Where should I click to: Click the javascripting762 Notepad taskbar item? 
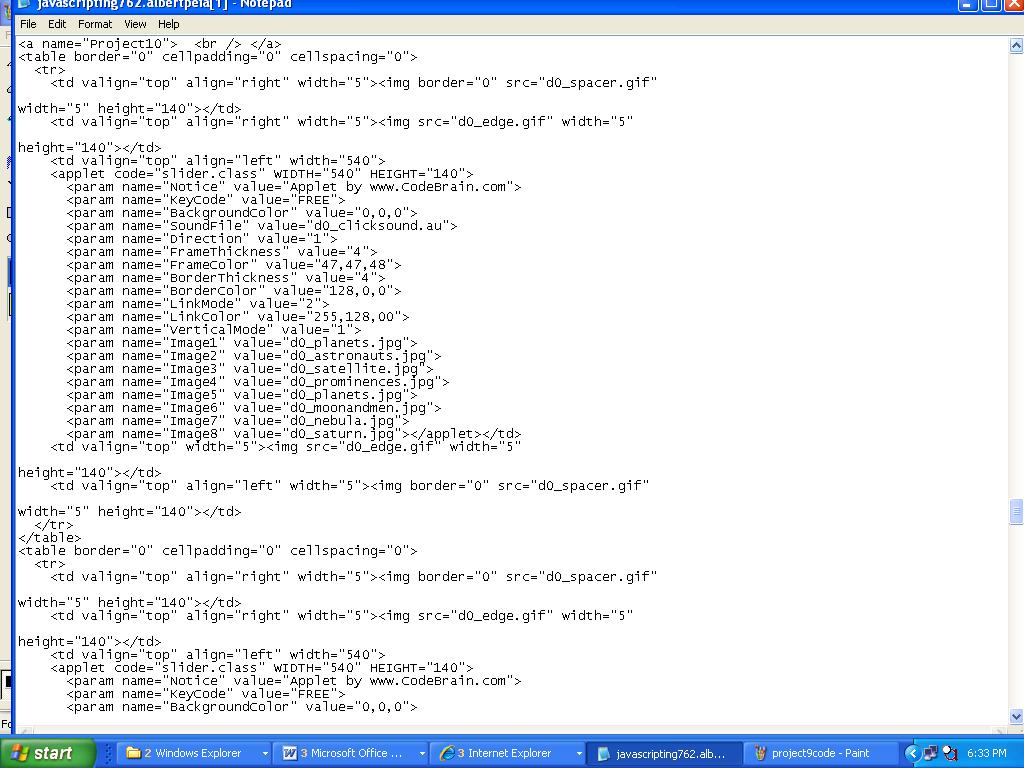[x=664, y=753]
